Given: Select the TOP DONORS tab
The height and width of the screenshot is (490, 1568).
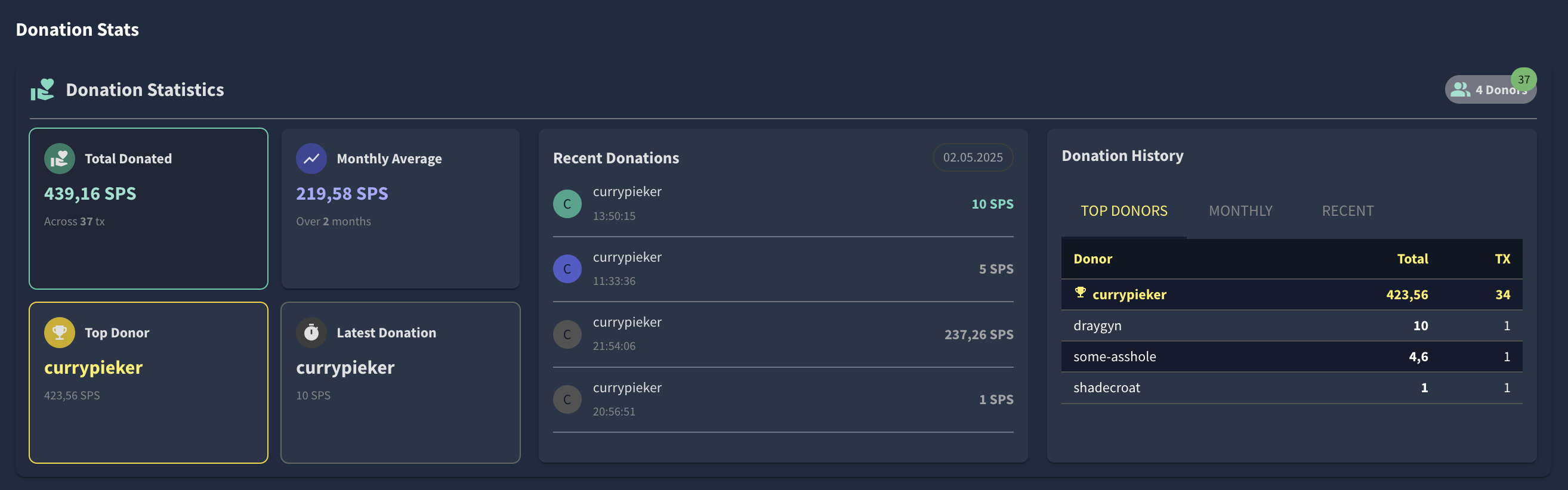Looking at the screenshot, I should point(1123,211).
